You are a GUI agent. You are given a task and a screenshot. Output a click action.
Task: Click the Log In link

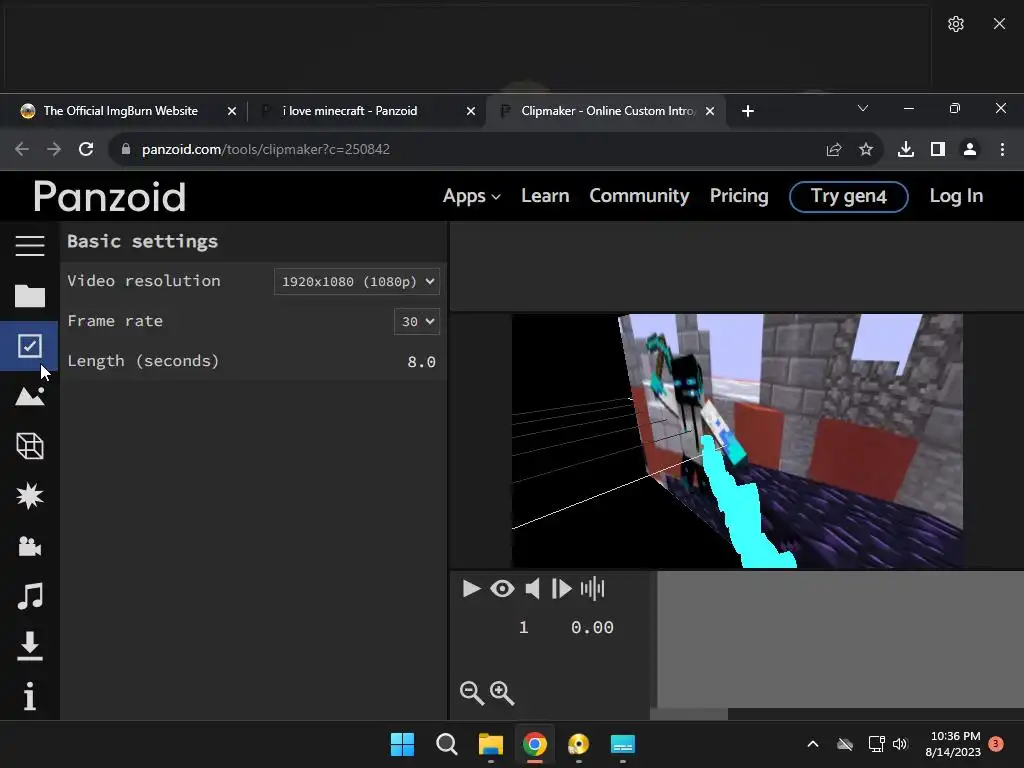[956, 196]
